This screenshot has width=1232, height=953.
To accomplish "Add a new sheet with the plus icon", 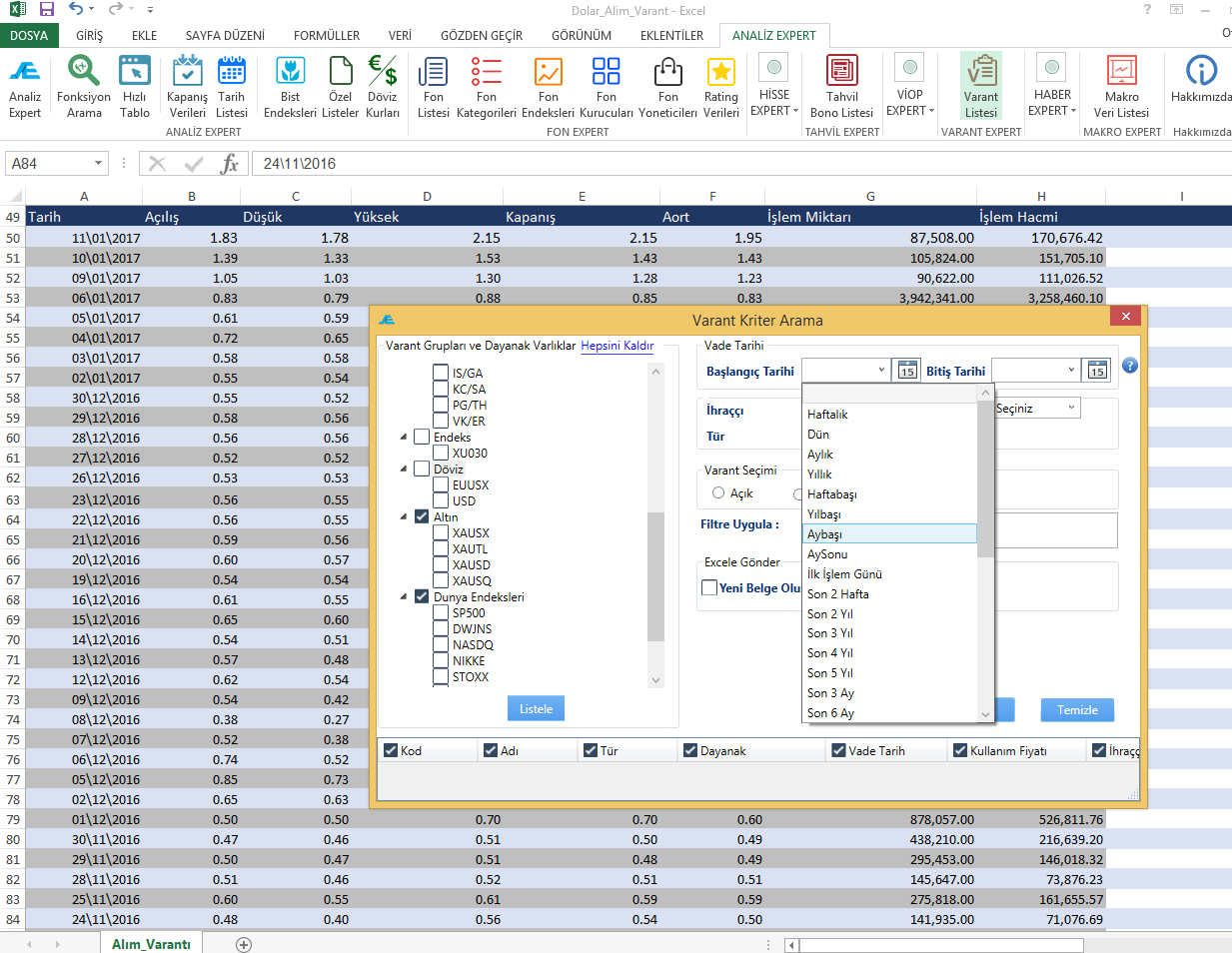I will 244,944.
